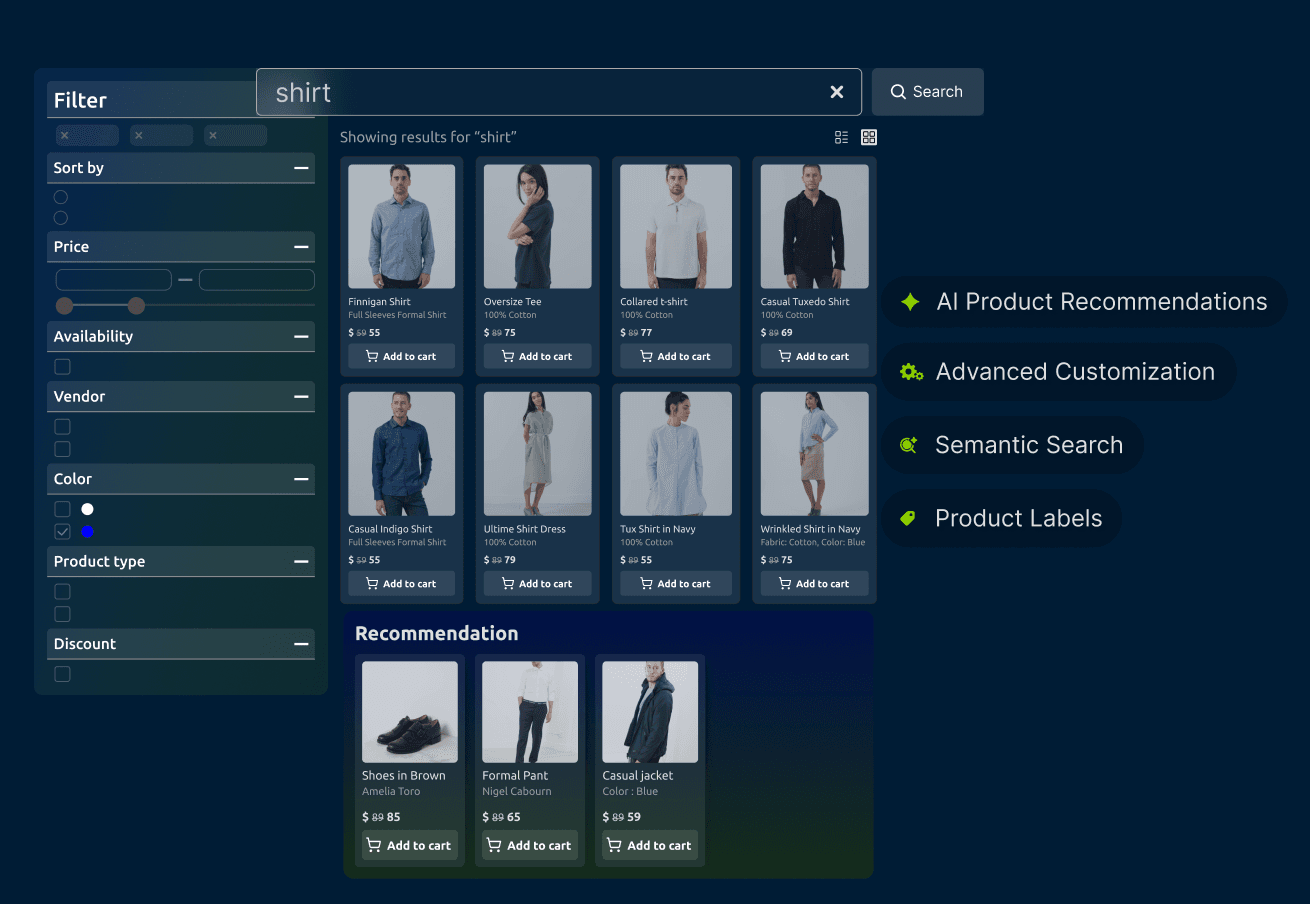Viewport: 1310px width, 904px height.
Task: Add the Finnigan Shirt to cart
Action: tap(401, 356)
